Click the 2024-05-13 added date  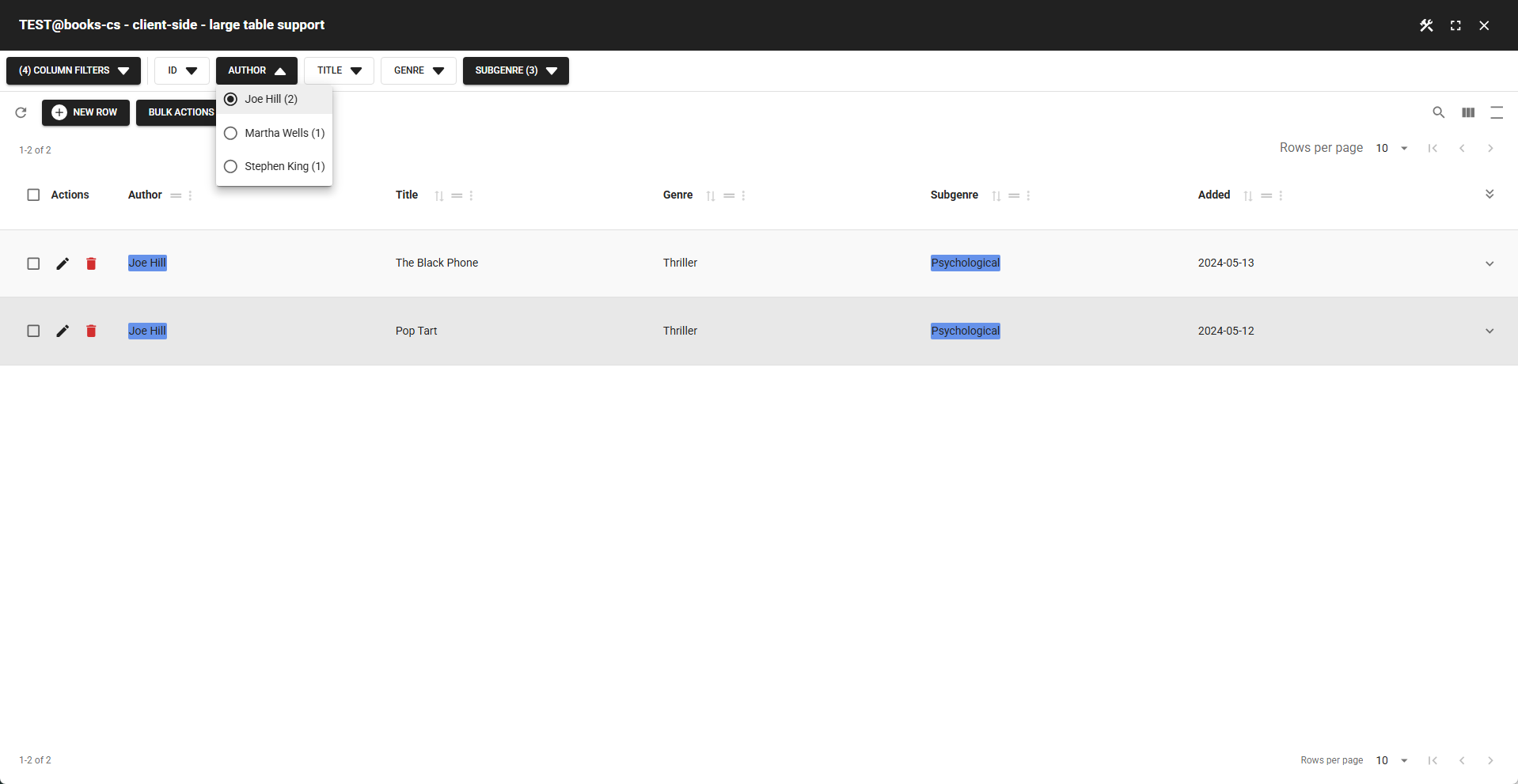coord(1226,263)
